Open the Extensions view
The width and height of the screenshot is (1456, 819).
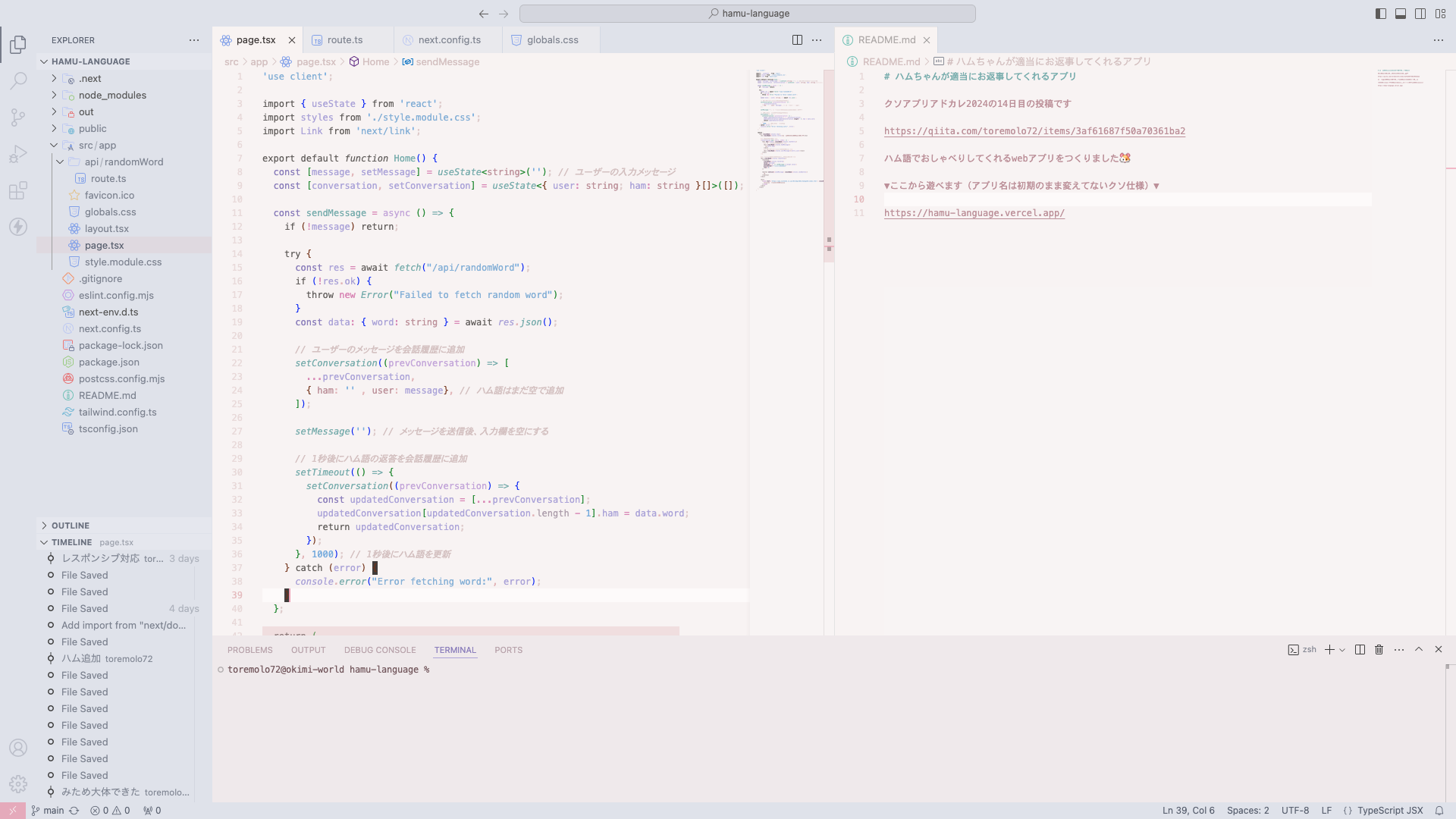tap(18, 190)
